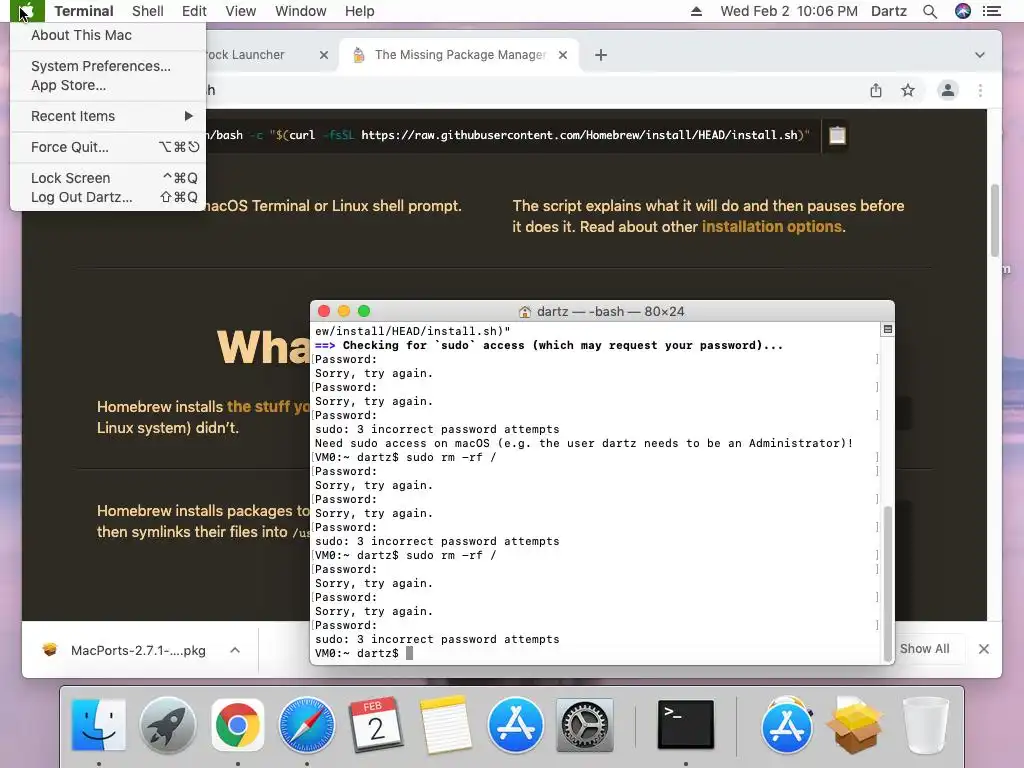Screen dimensions: 1024x768
Task: Switch to The Missing Package Manager tab
Action: tap(458, 55)
